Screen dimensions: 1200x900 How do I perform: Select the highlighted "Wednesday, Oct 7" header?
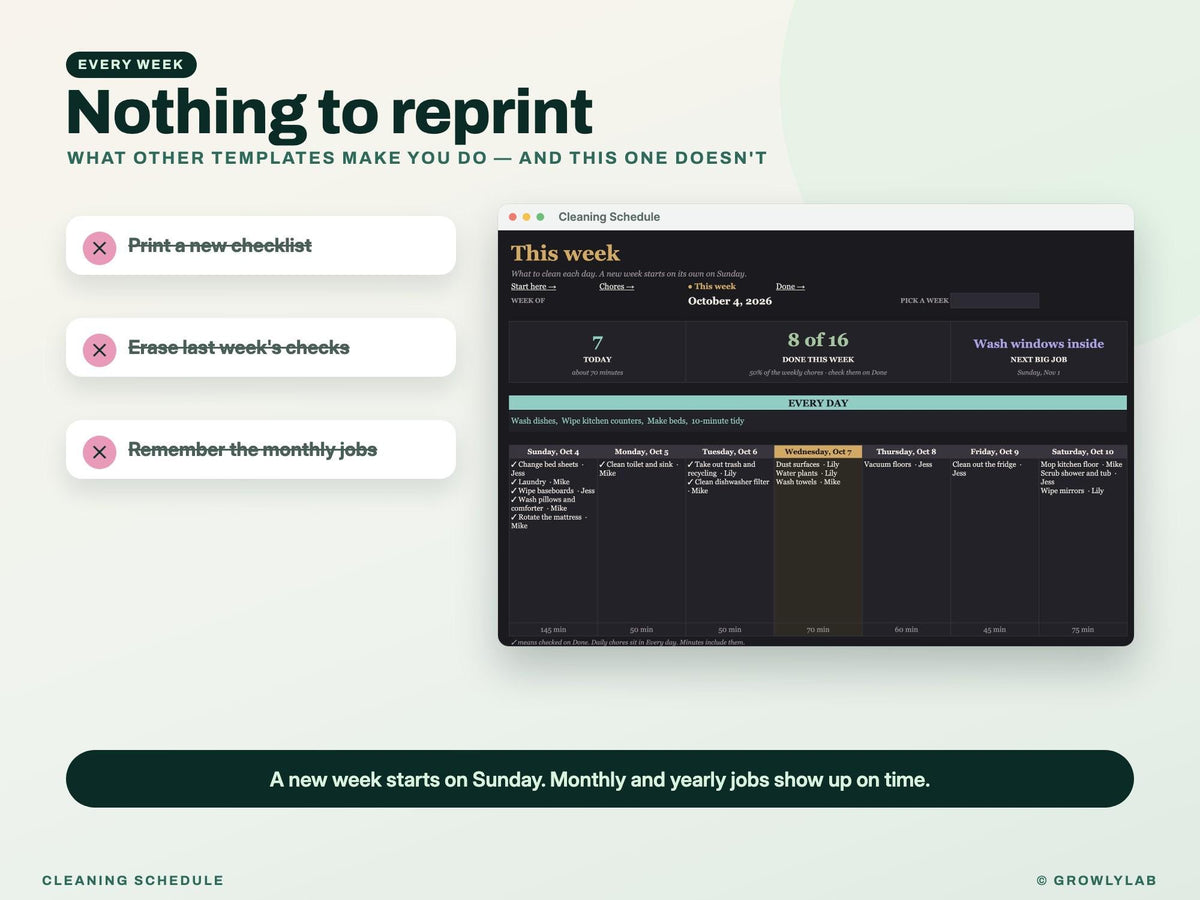[818, 452]
